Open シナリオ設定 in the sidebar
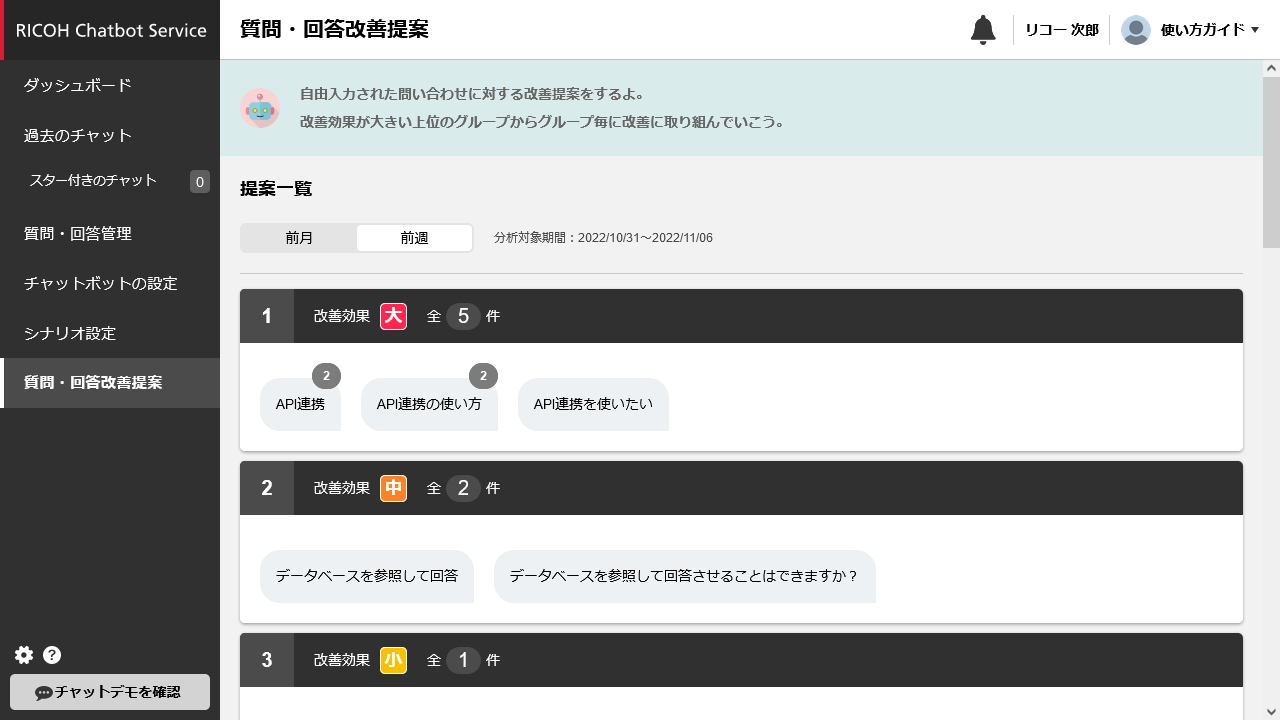Screen dimensions: 1280x720 70,333
